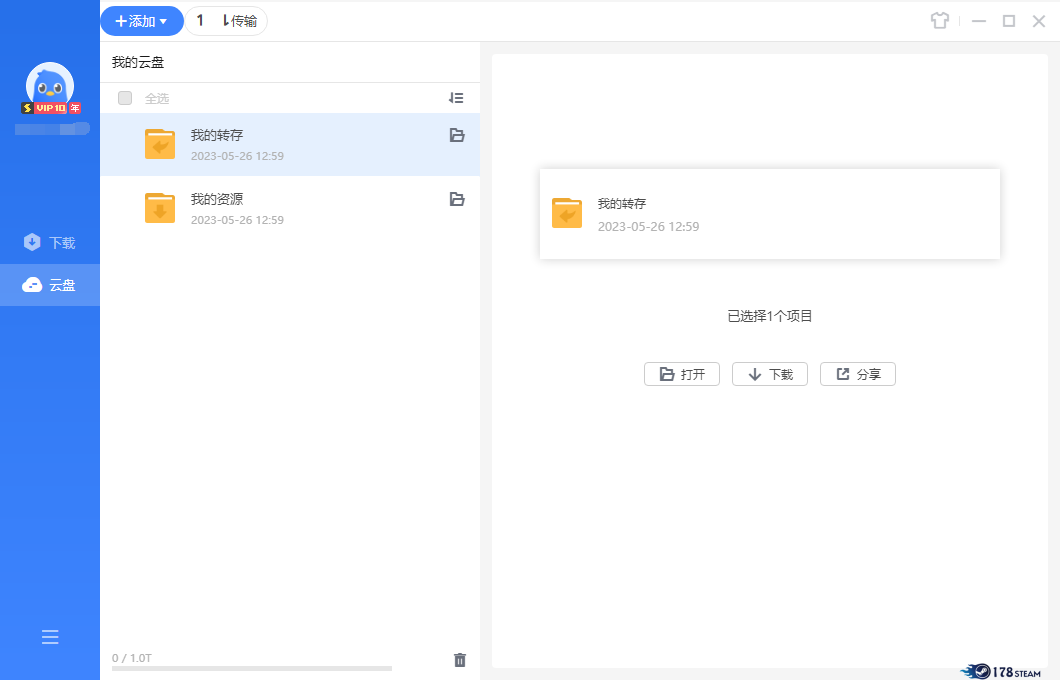Click the 分享 share button
The image size is (1060, 680).
[858, 374]
